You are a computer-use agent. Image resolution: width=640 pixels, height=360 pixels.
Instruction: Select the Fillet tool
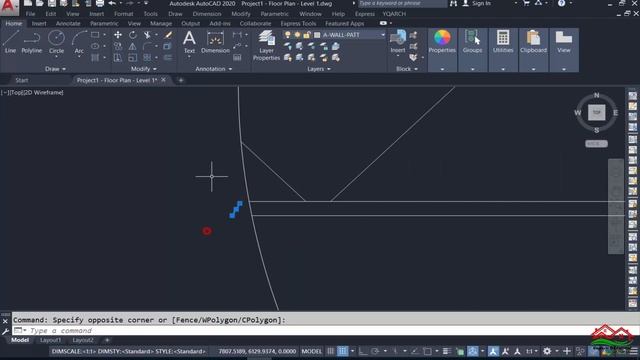147,46
